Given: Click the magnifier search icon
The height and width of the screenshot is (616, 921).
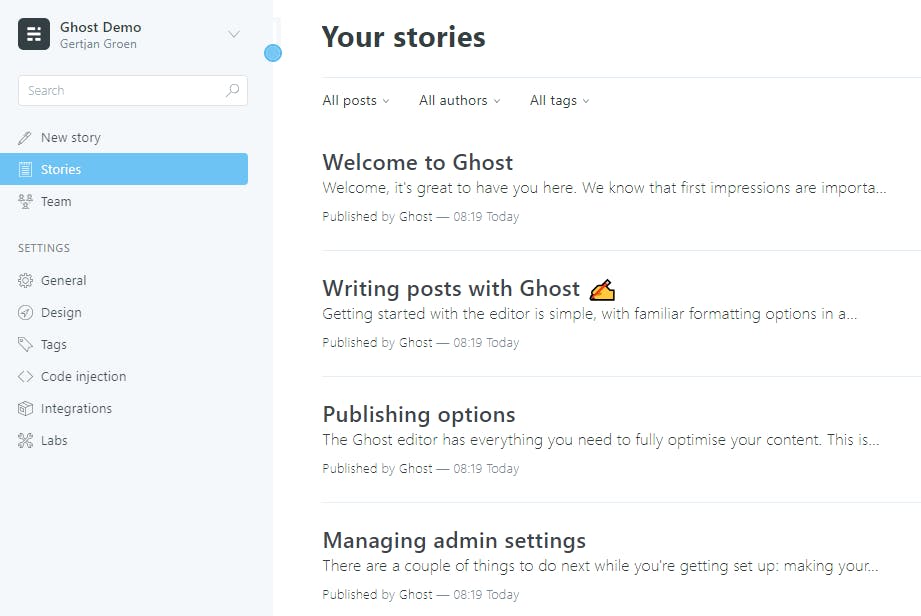Looking at the screenshot, I should (233, 90).
